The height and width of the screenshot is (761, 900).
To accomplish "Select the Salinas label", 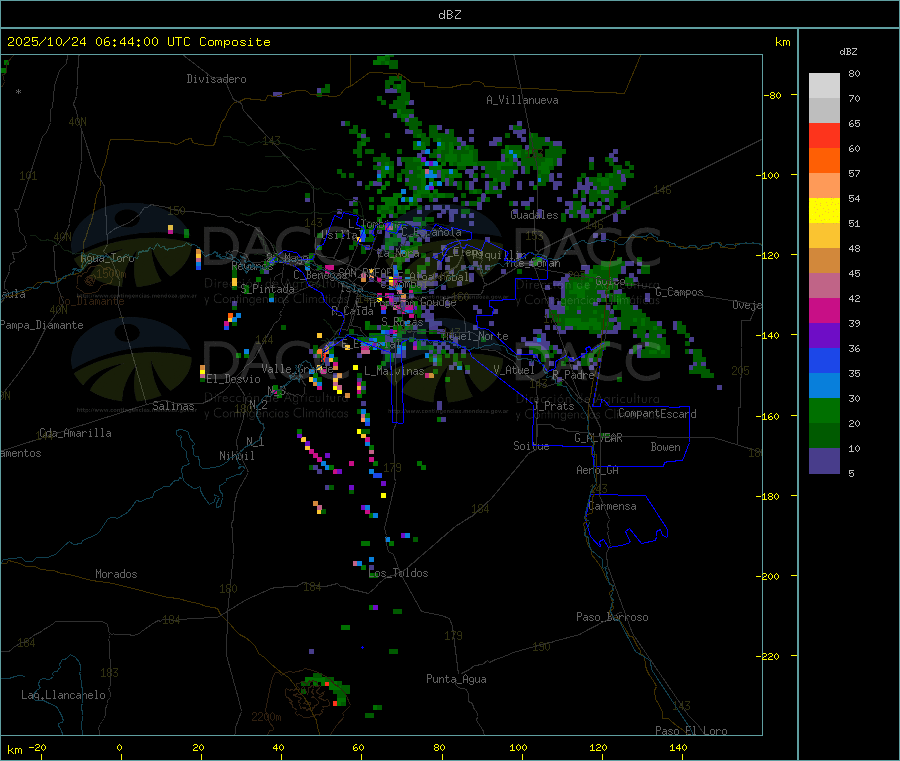I will (173, 406).
